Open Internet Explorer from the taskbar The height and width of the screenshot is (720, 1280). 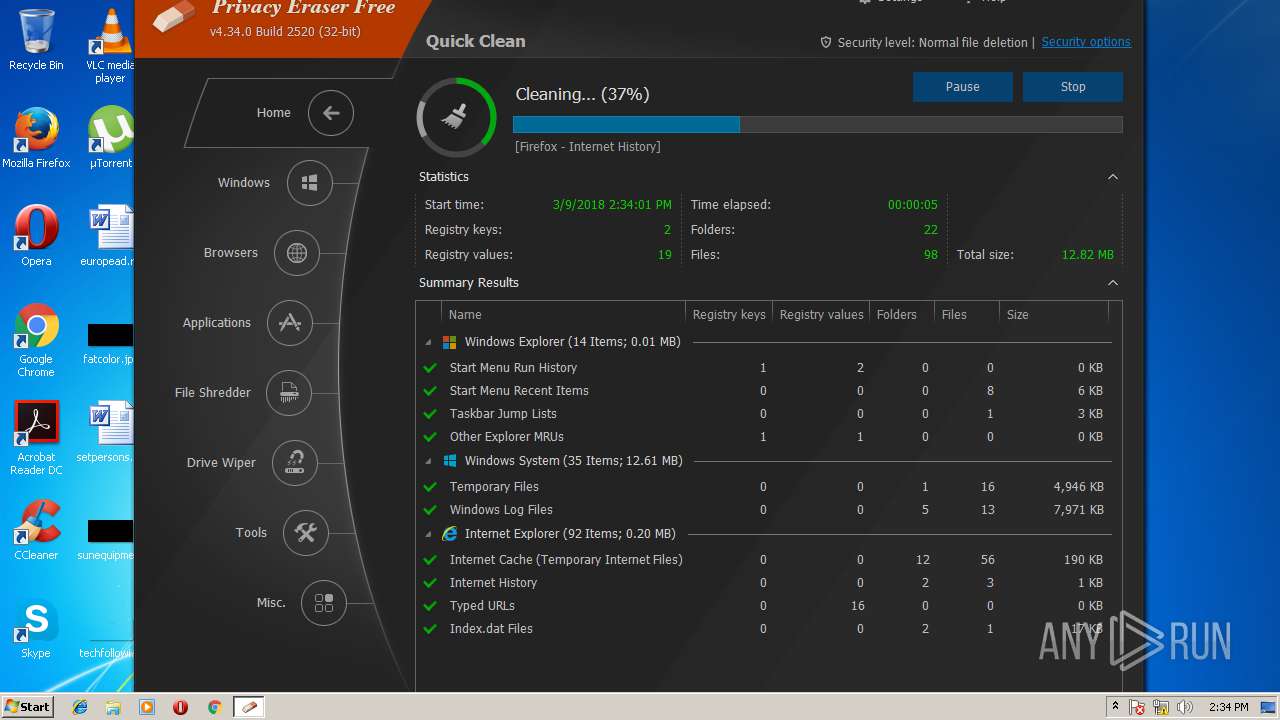click(80, 707)
